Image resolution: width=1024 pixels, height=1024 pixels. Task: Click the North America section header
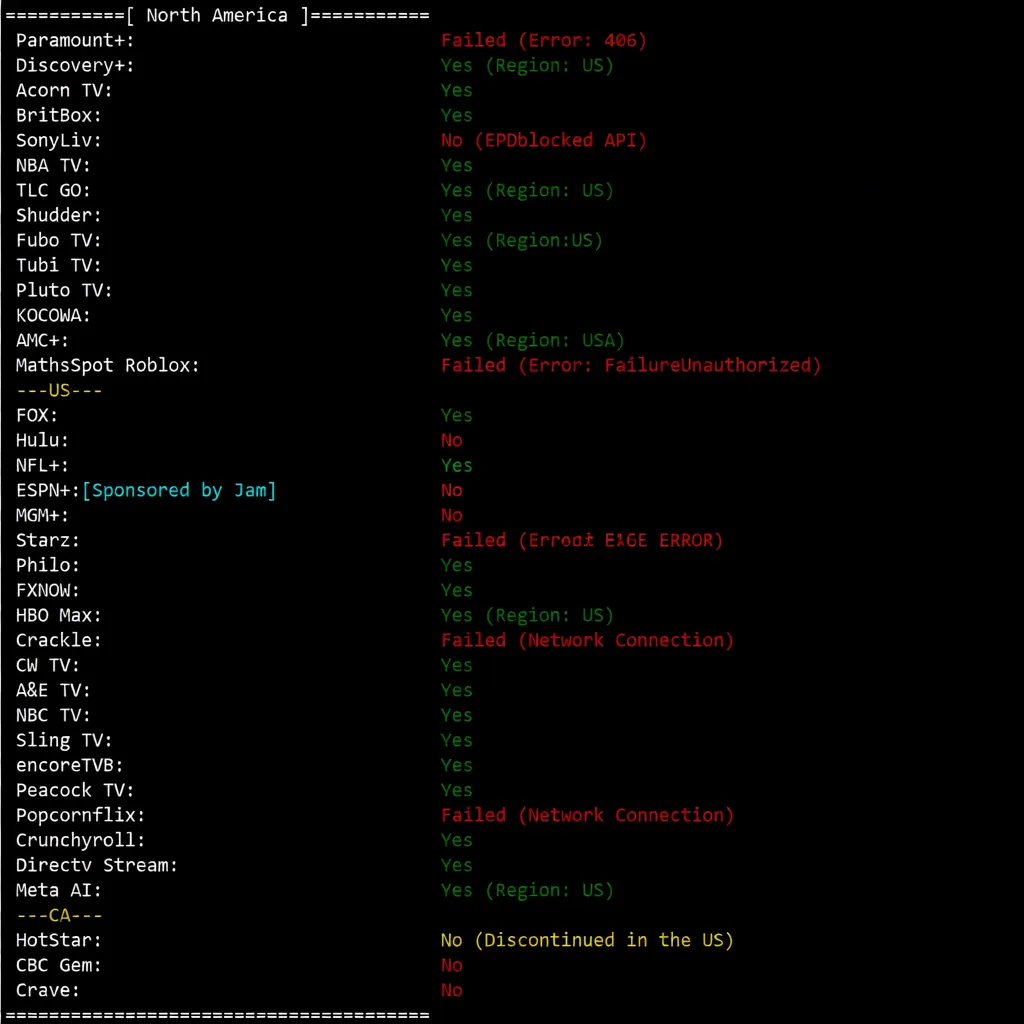click(x=217, y=15)
